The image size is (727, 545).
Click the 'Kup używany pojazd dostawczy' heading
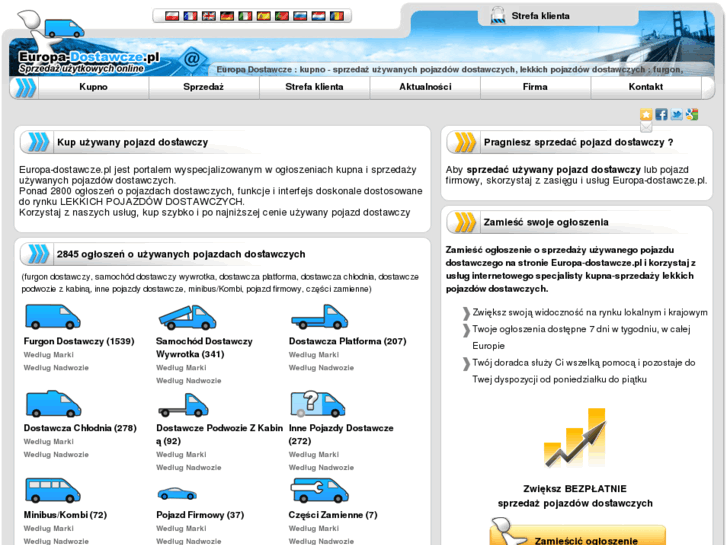[133, 142]
